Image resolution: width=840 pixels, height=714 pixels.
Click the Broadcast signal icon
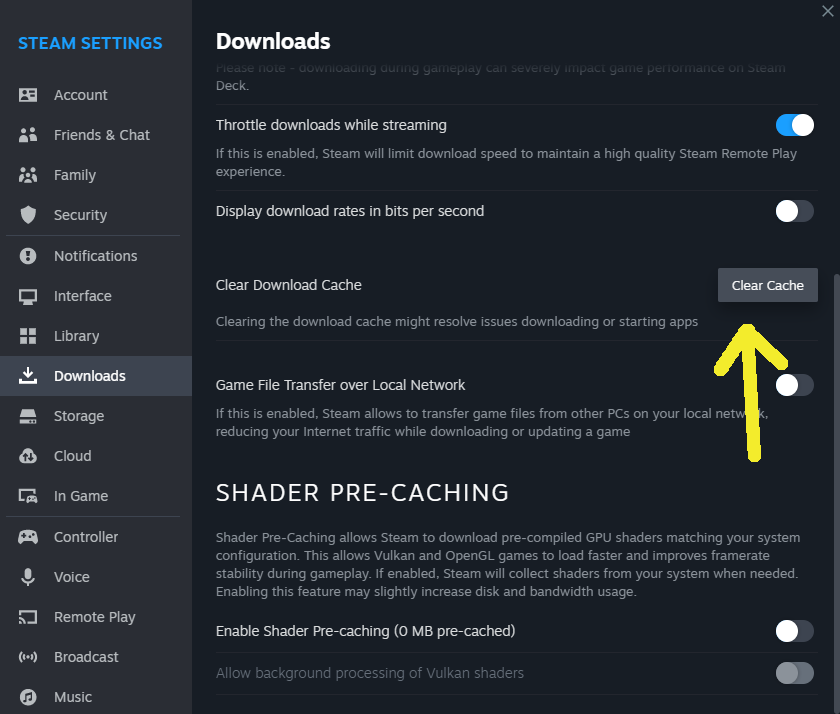tap(28, 657)
